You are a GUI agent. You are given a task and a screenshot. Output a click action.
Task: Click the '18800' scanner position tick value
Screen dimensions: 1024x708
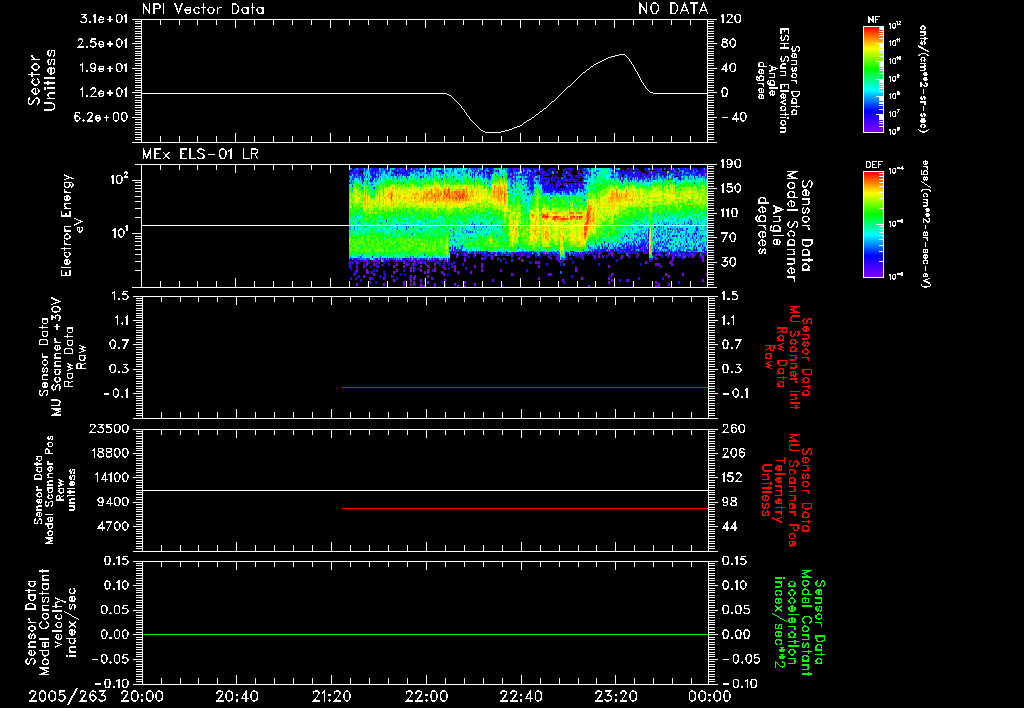[x=108, y=453]
